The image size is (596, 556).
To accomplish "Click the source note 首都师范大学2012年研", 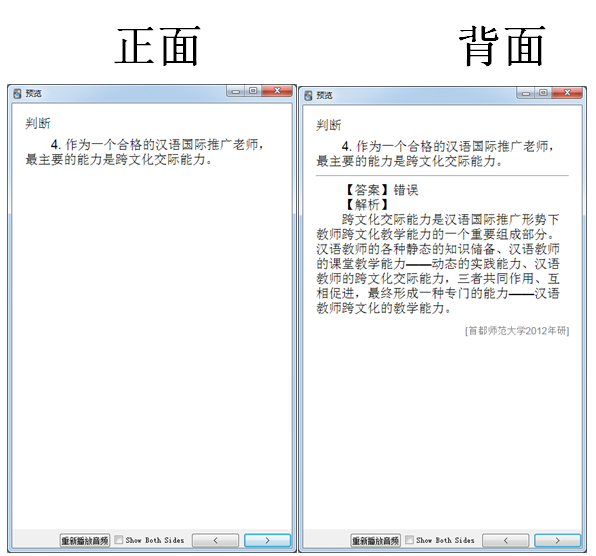I will 517,331.
